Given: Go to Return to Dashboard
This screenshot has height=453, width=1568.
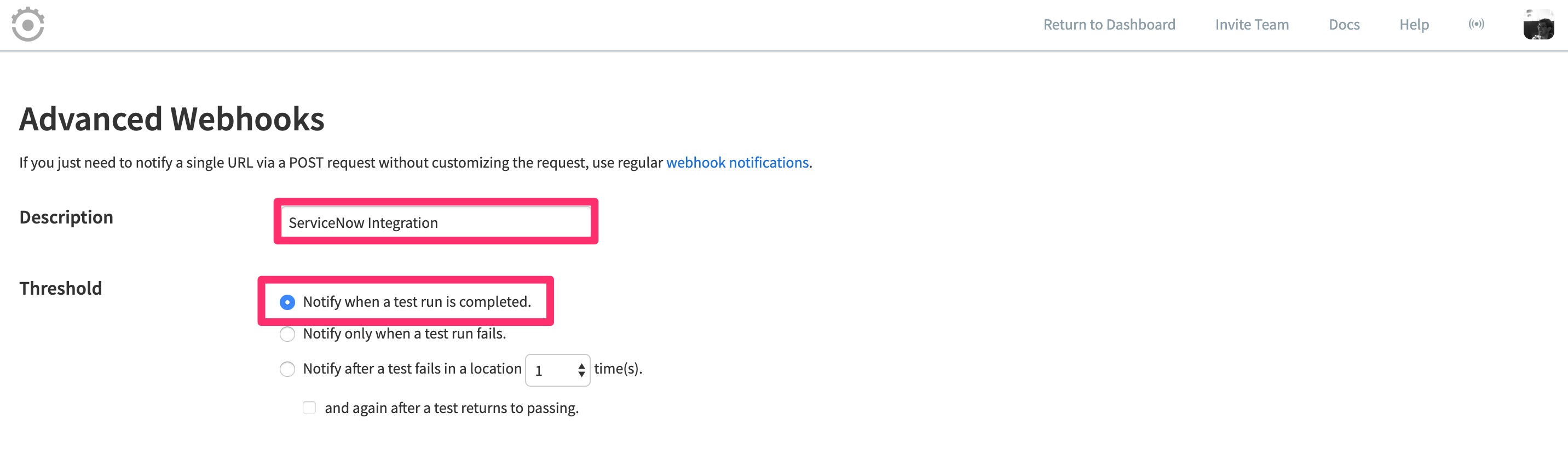Looking at the screenshot, I should [1109, 24].
